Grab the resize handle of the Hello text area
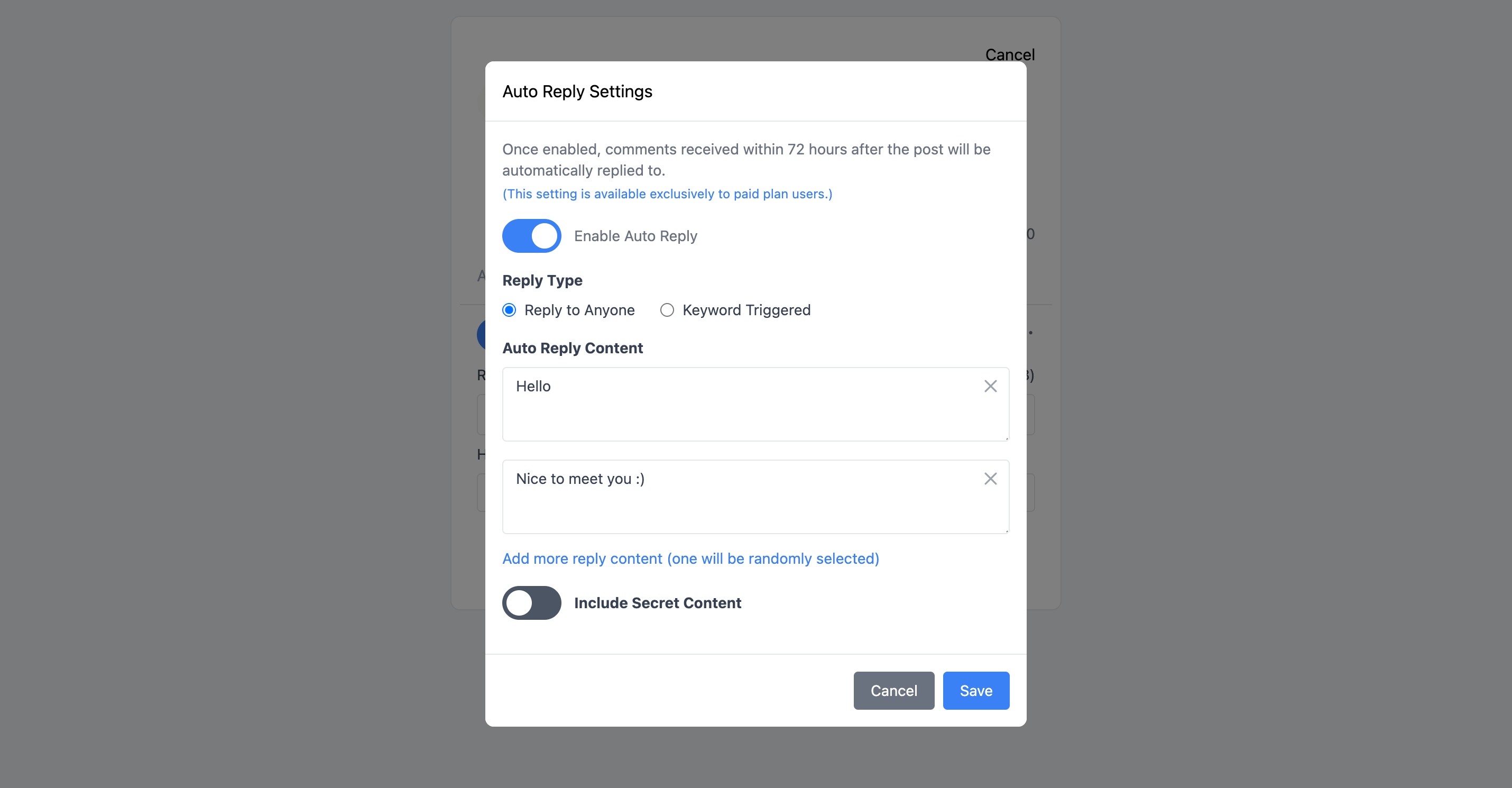The image size is (1512, 788). [1006, 438]
